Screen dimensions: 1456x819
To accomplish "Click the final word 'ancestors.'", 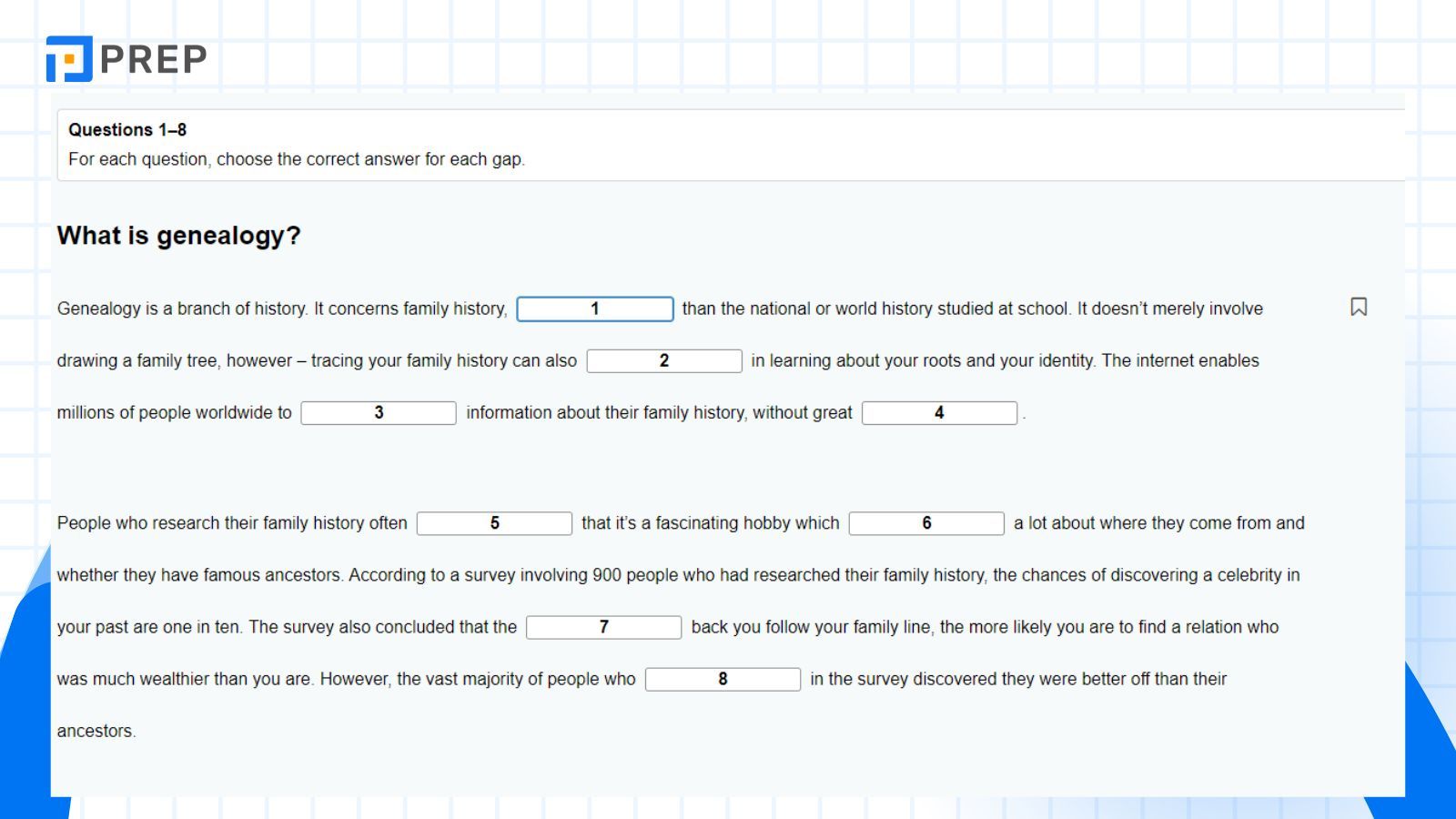I will pos(96,731).
